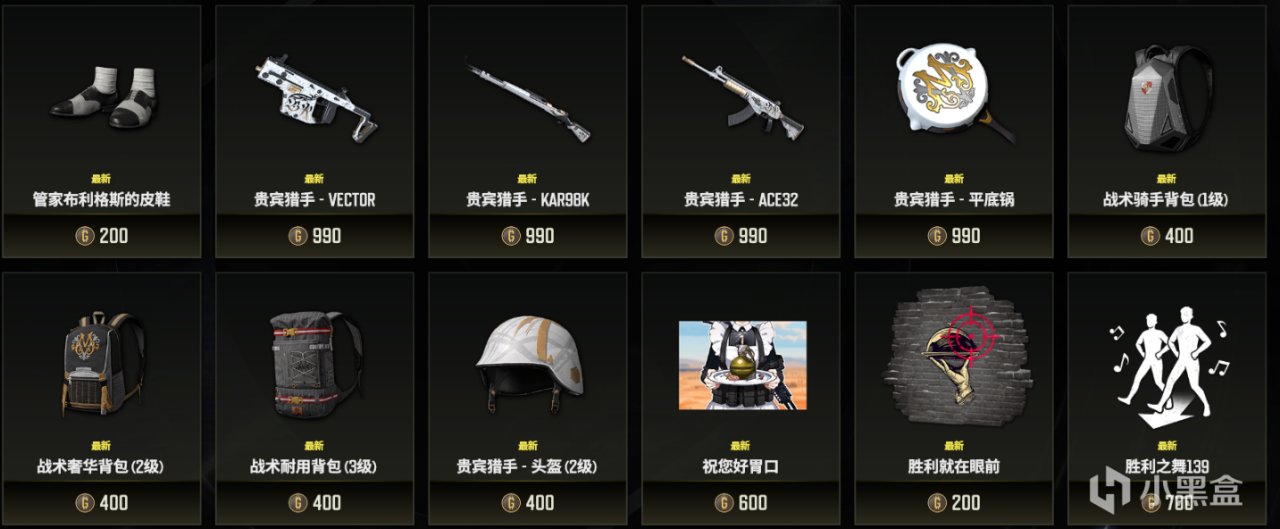
Task: Select the 胜利之舞139 dancing figures icon
Action: 1166,363
